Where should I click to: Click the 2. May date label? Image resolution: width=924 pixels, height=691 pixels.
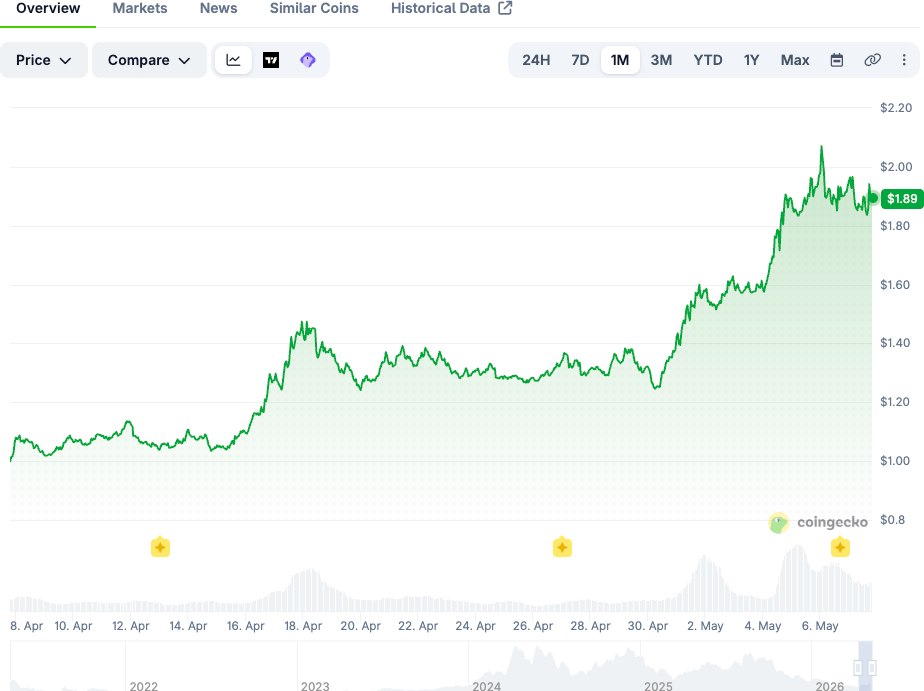705,626
